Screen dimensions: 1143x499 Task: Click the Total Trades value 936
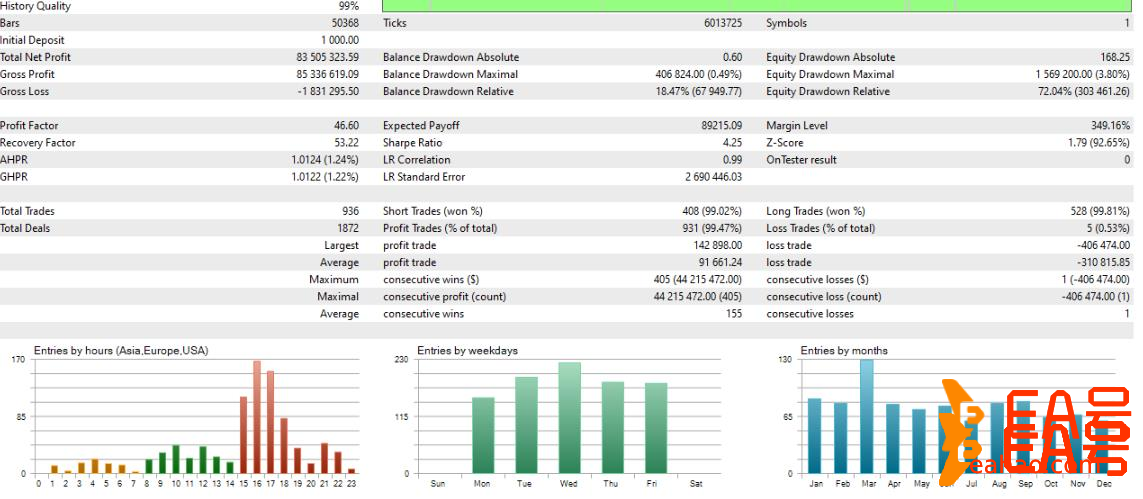tap(349, 211)
